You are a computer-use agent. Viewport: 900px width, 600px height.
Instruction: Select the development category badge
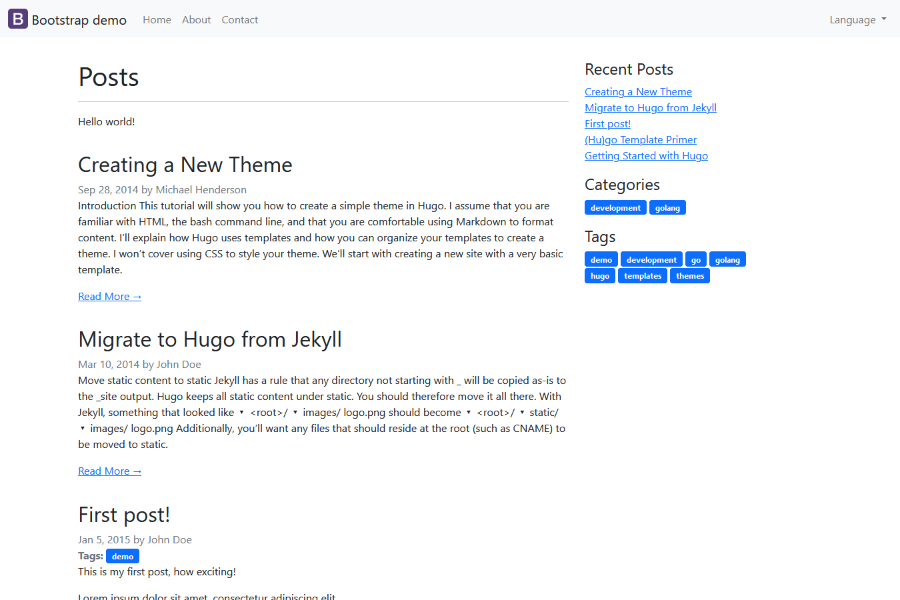point(615,208)
